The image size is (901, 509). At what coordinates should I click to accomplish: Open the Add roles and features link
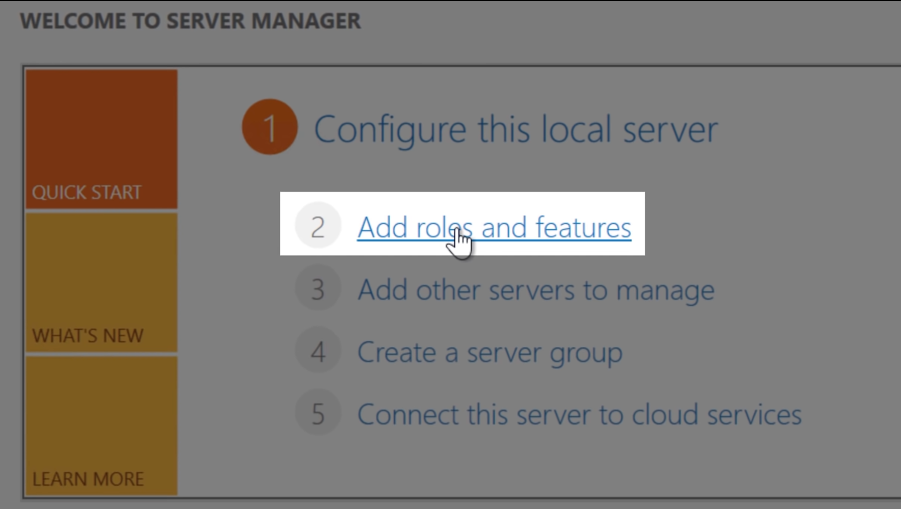tap(494, 227)
